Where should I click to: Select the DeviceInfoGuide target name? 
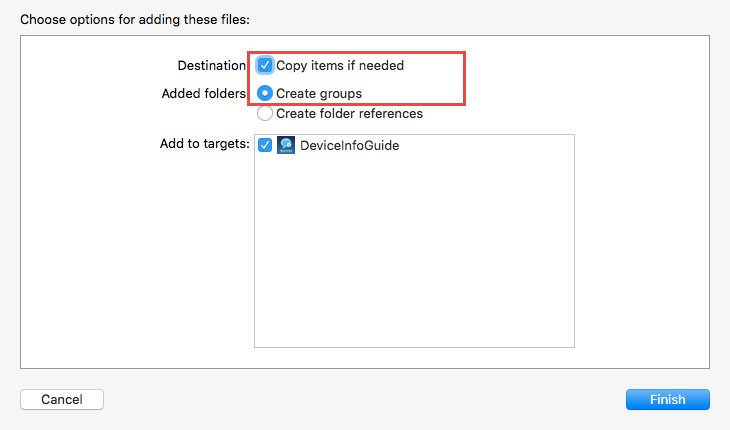[x=350, y=145]
